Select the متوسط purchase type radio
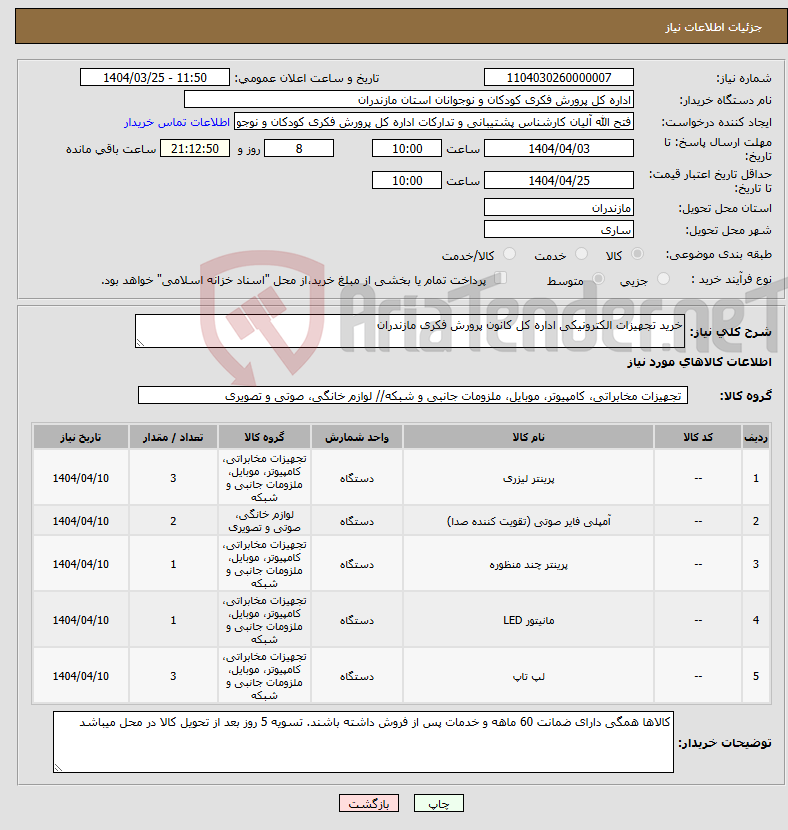Image resolution: width=788 pixels, height=830 pixels. coord(599,278)
